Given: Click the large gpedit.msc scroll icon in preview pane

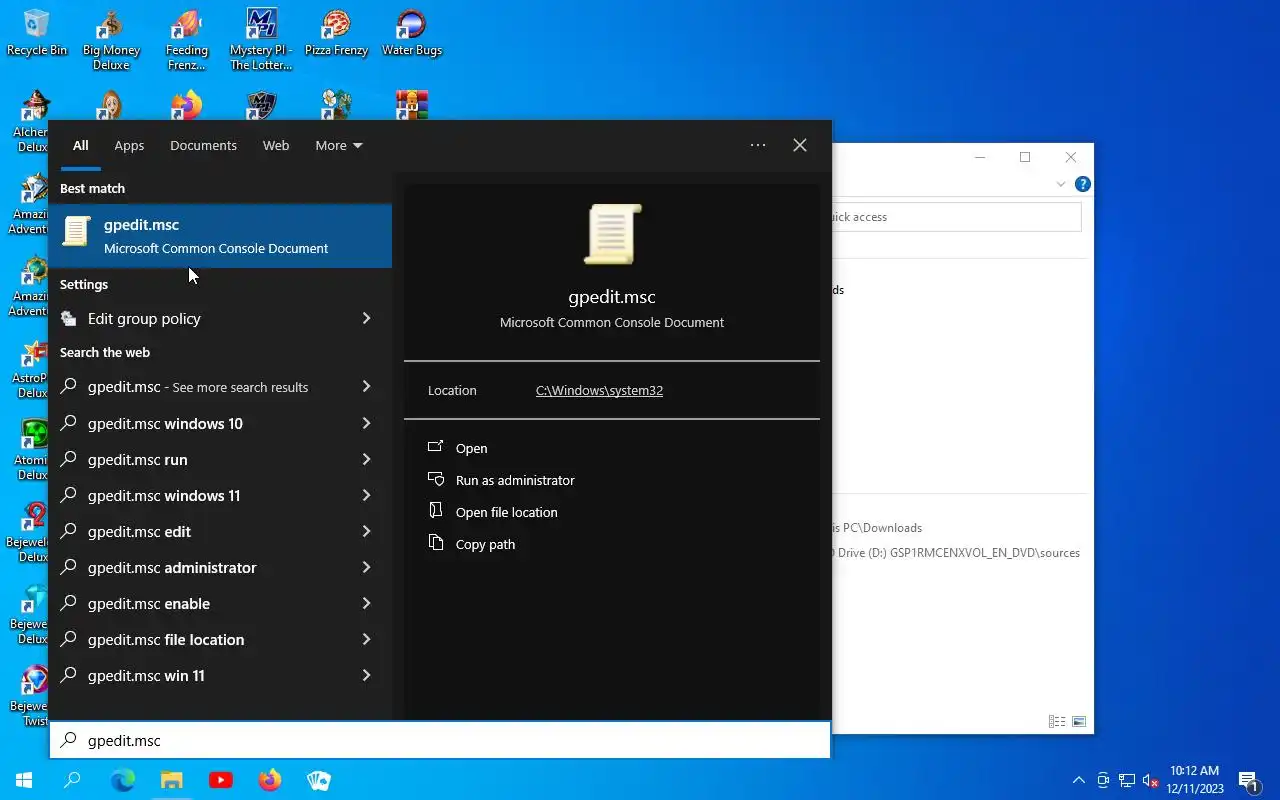Looking at the screenshot, I should point(612,235).
